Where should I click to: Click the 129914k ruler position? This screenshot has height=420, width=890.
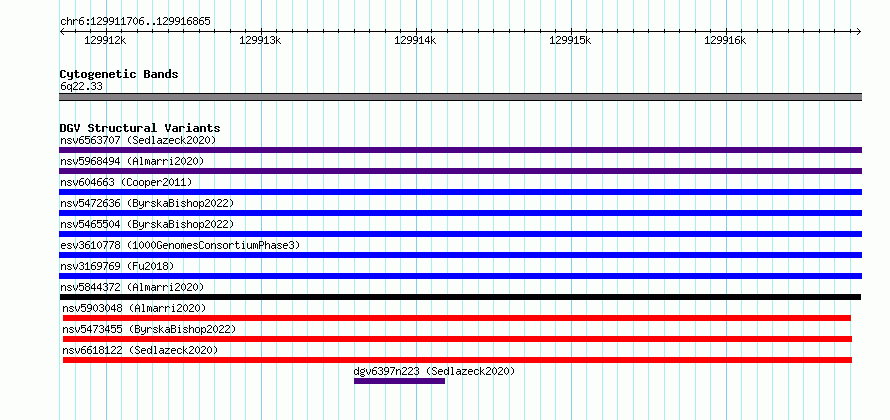point(415,40)
